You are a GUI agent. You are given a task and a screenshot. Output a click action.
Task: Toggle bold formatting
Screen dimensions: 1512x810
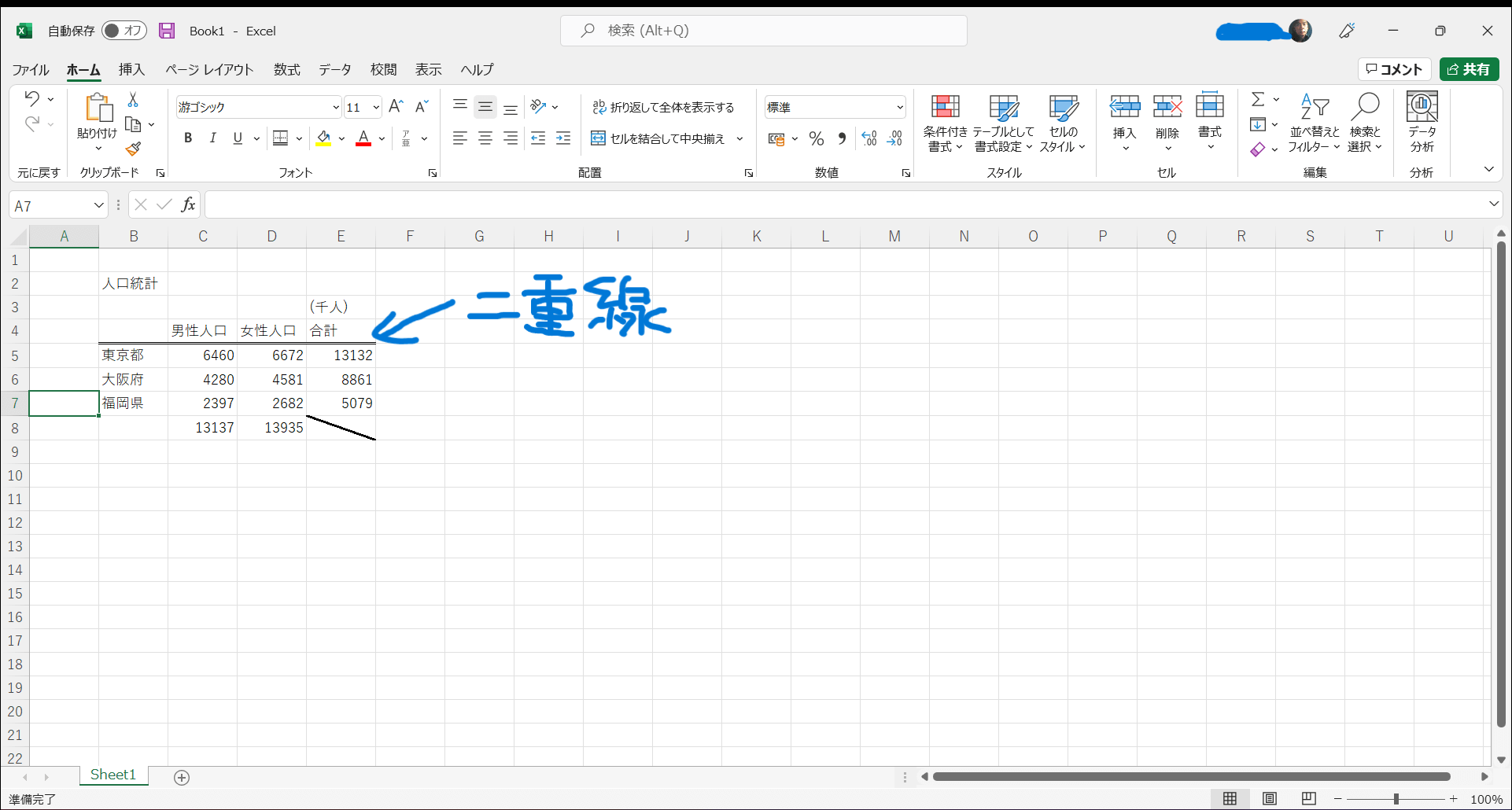pyautogui.click(x=188, y=138)
